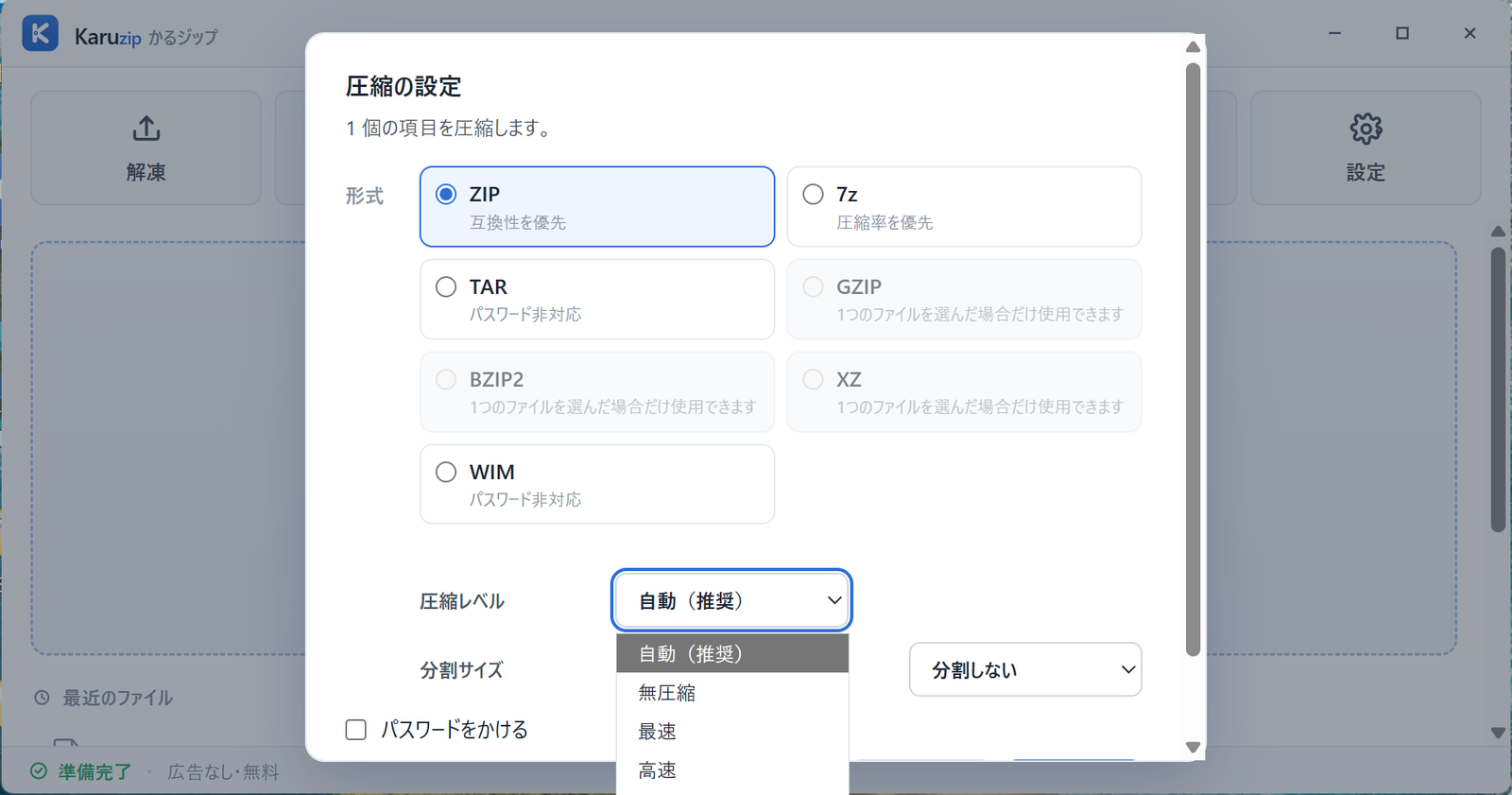
Task: Click the clock icon beside 最近のファイル
Action: pyautogui.click(x=42, y=698)
